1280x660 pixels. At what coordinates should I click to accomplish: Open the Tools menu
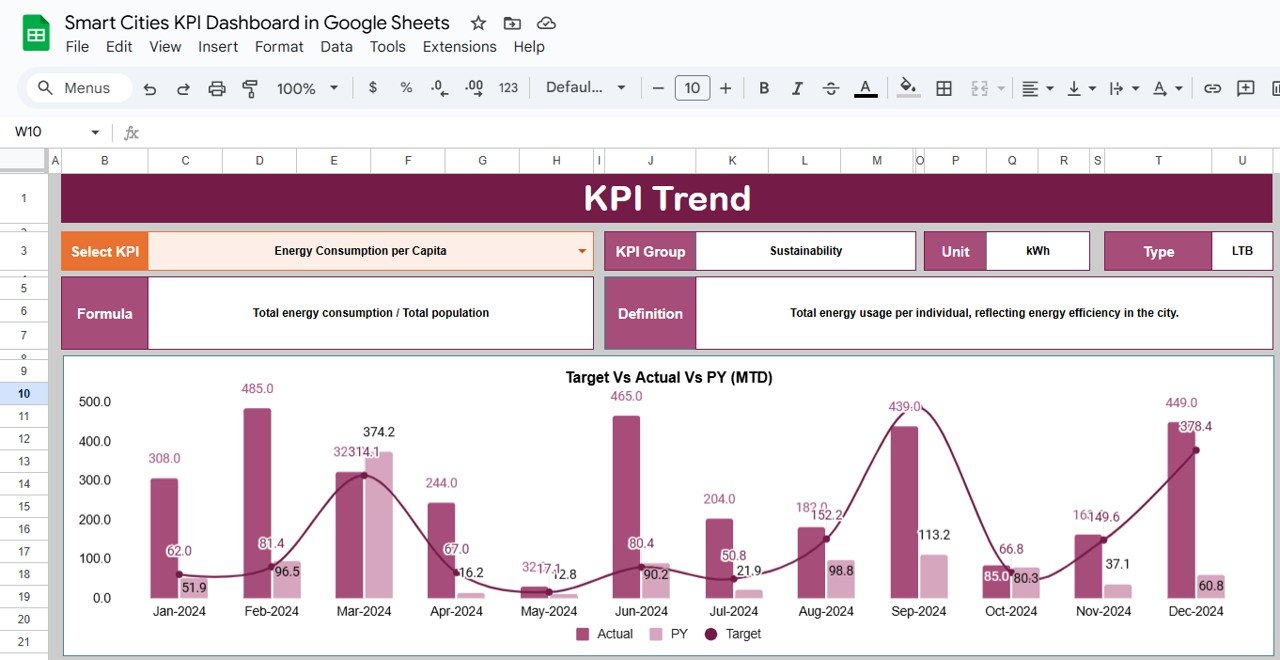(388, 47)
